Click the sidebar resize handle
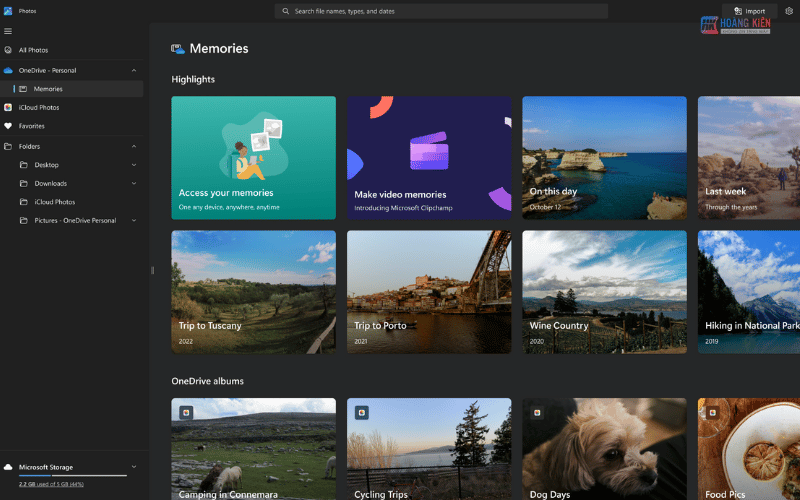The image size is (800, 500). 152,270
